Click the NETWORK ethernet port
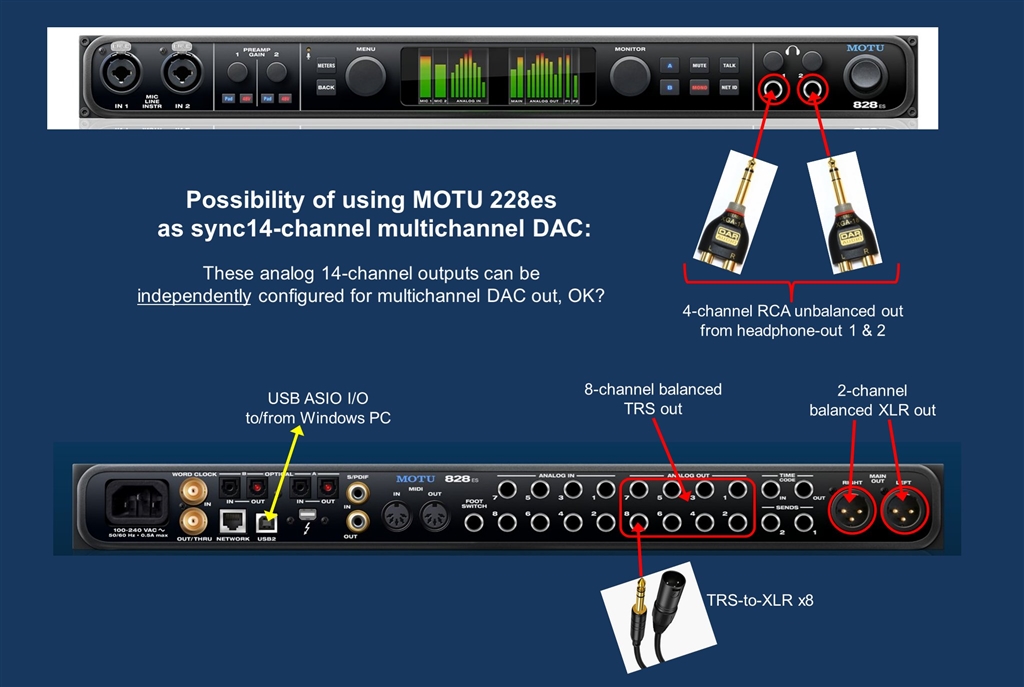This screenshot has height=687, width=1024. pos(232,521)
